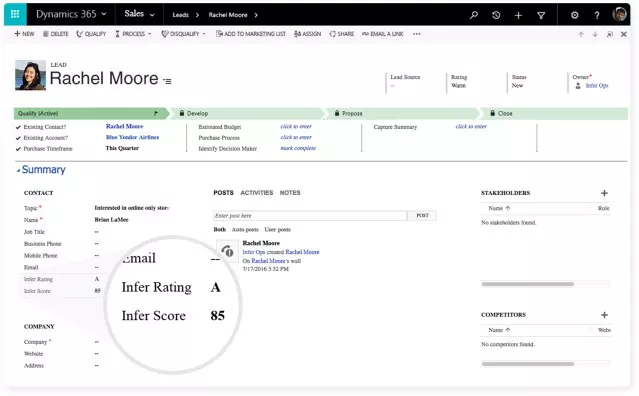Click the Status New header field
Viewport: 639px width, 396px height.
tap(519, 81)
